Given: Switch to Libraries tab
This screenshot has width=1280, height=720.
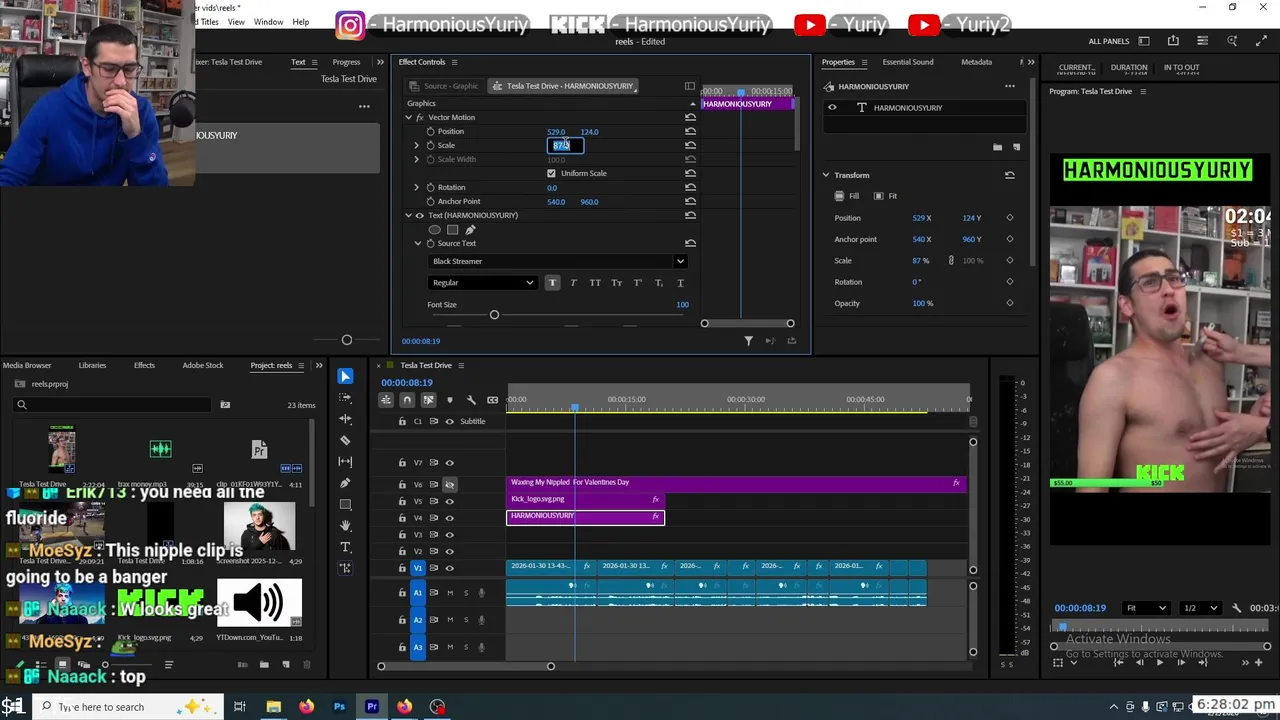Looking at the screenshot, I should (x=92, y=365).
